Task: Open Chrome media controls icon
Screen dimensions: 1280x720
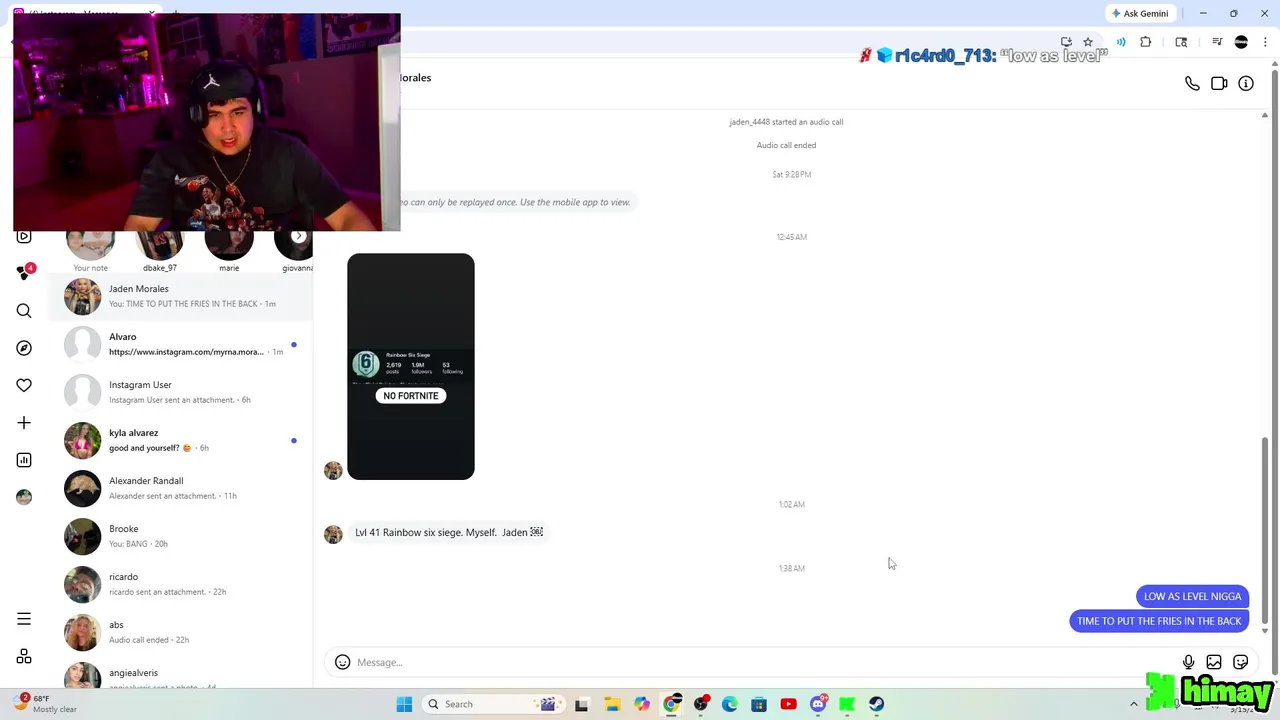Action: pos(1217,42)
